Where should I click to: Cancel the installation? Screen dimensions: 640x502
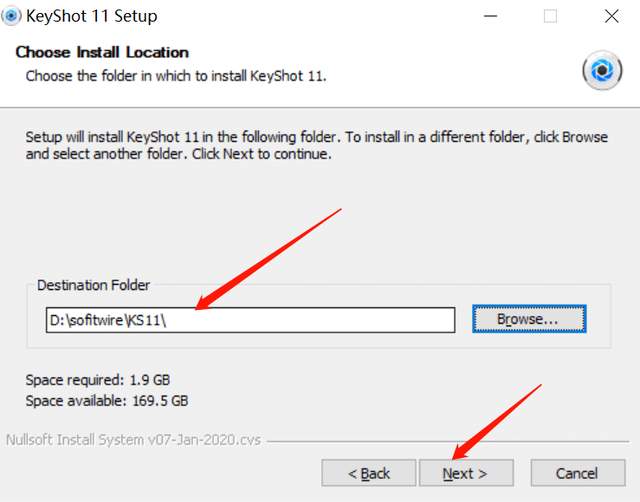577,473
